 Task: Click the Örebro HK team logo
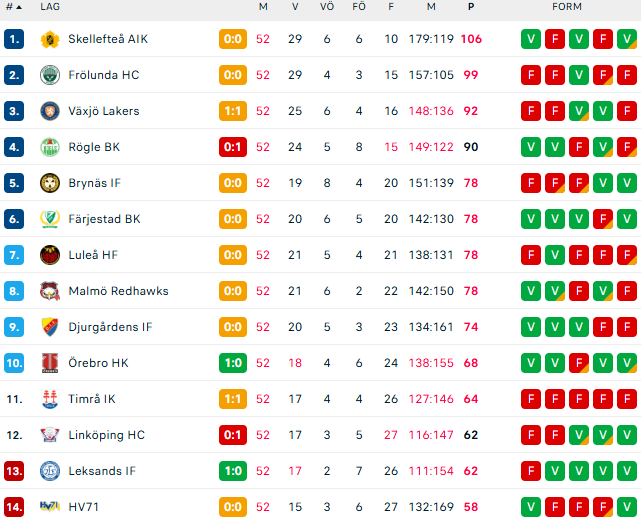point(49,363)
